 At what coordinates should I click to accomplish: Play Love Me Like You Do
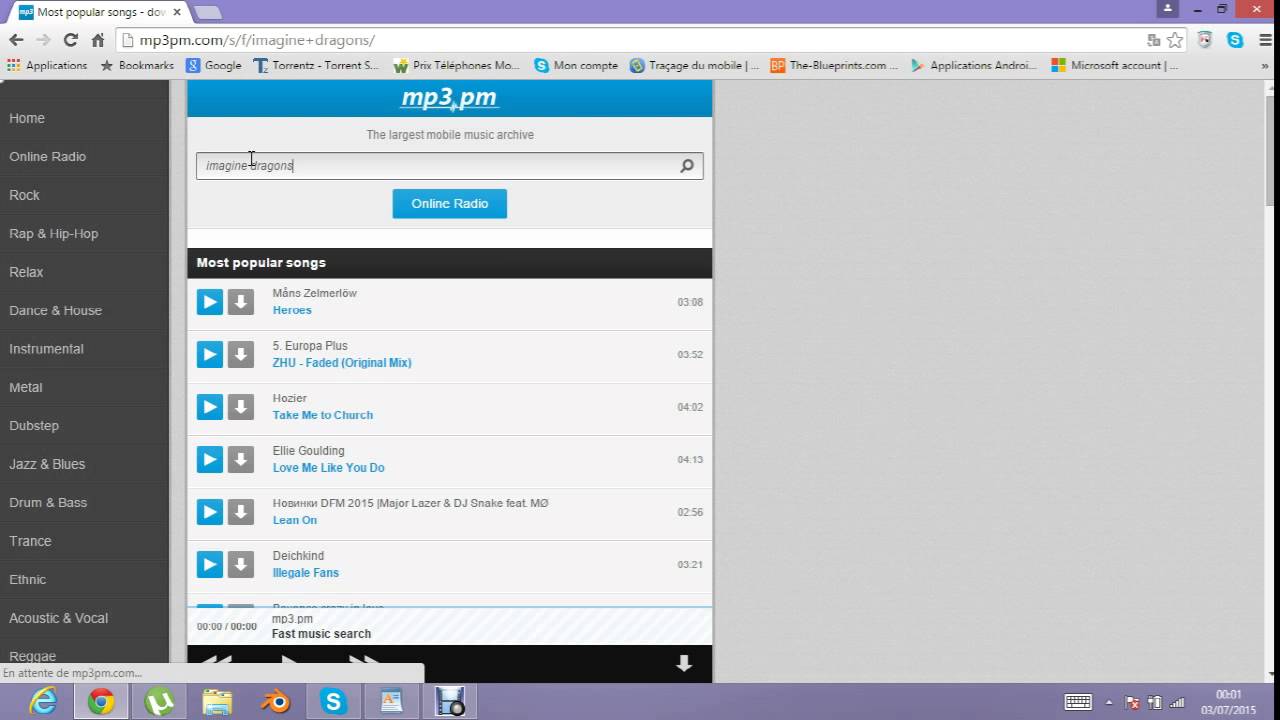pos(210,459)
